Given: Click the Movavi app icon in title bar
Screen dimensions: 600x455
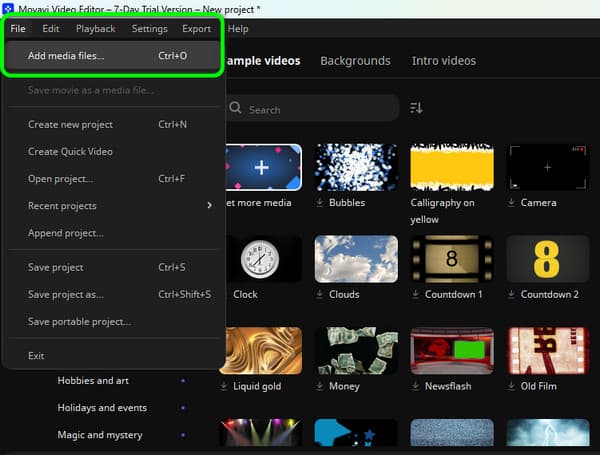Looking at the screenshot, I should [x=8, y=8].
